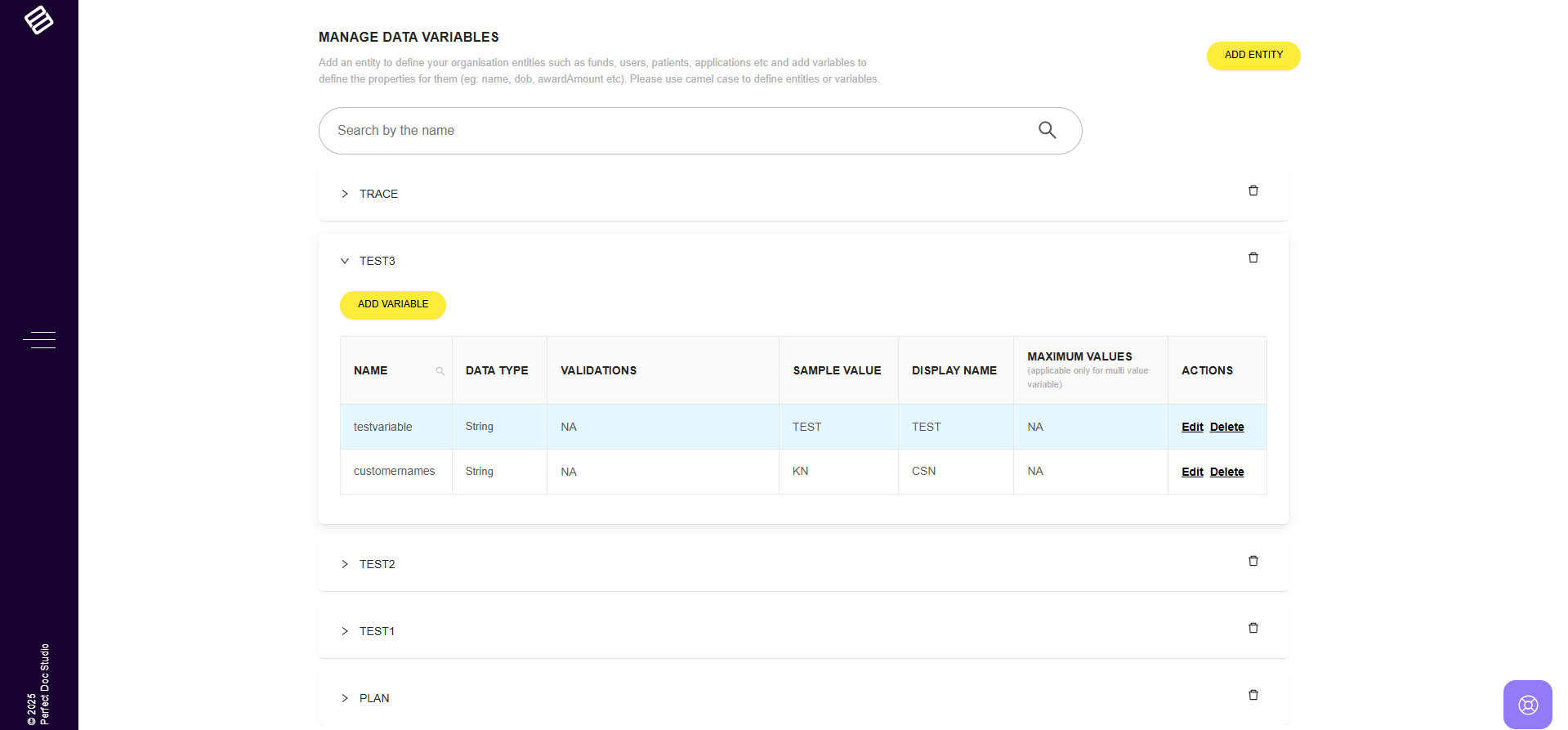Screen dimensions: 1568x730
Task: Expand the TEST2 entity section
Action: (345, 564)
